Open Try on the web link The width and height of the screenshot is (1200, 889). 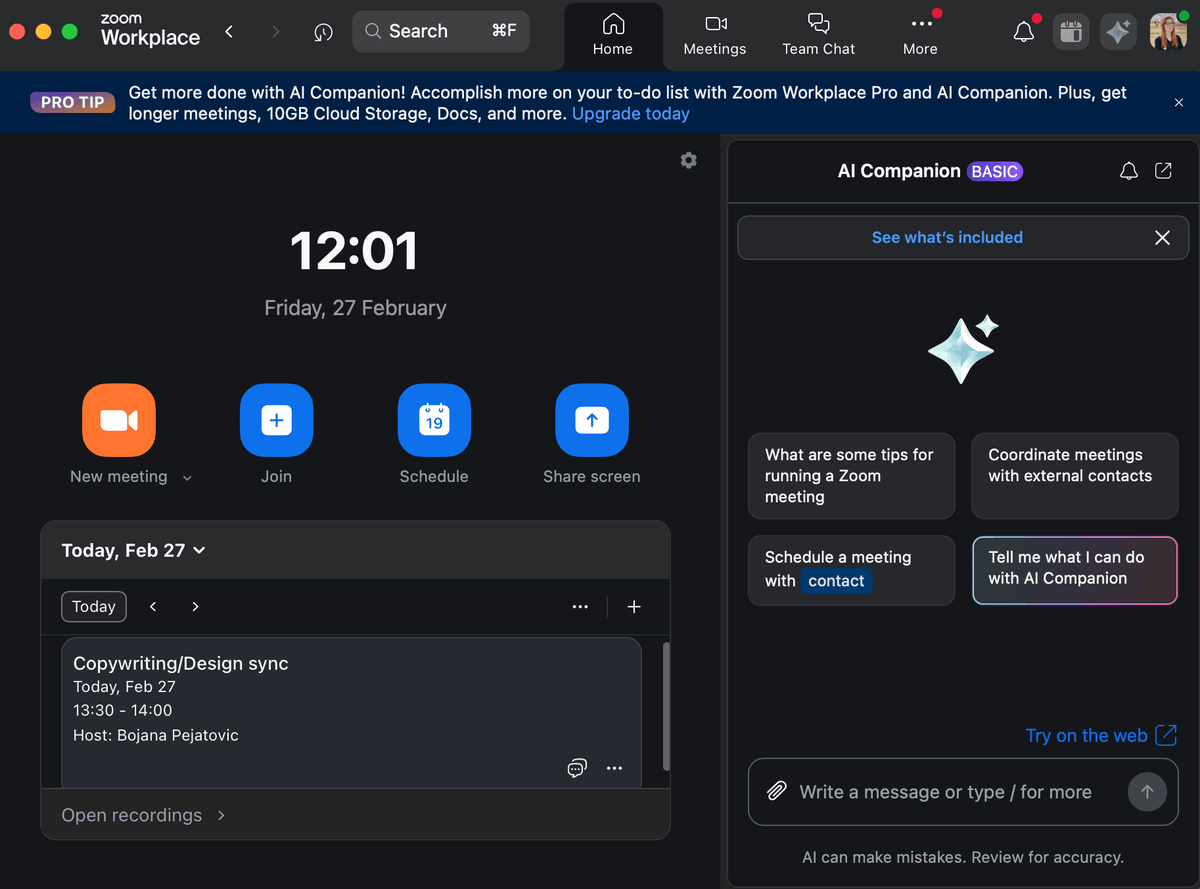click(x=1087, y=735)
